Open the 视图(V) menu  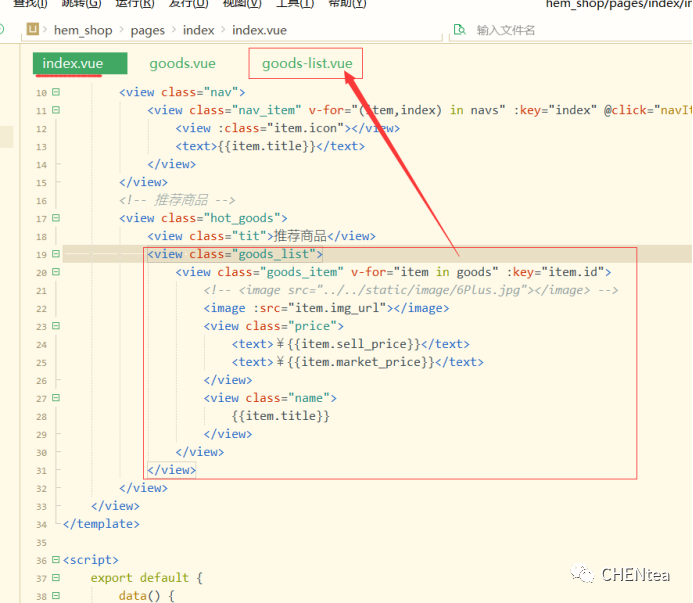click(x=240, y=4)
